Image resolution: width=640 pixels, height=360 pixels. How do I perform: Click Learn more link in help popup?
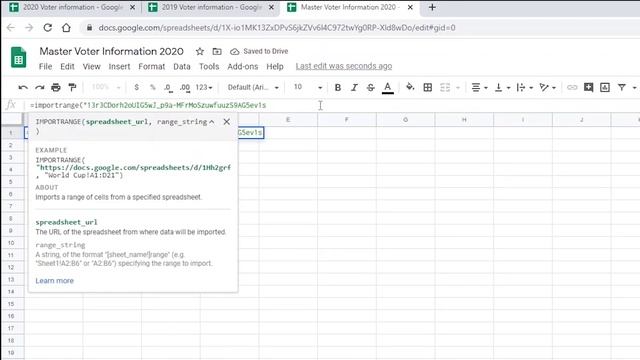[x=54, y=281]
